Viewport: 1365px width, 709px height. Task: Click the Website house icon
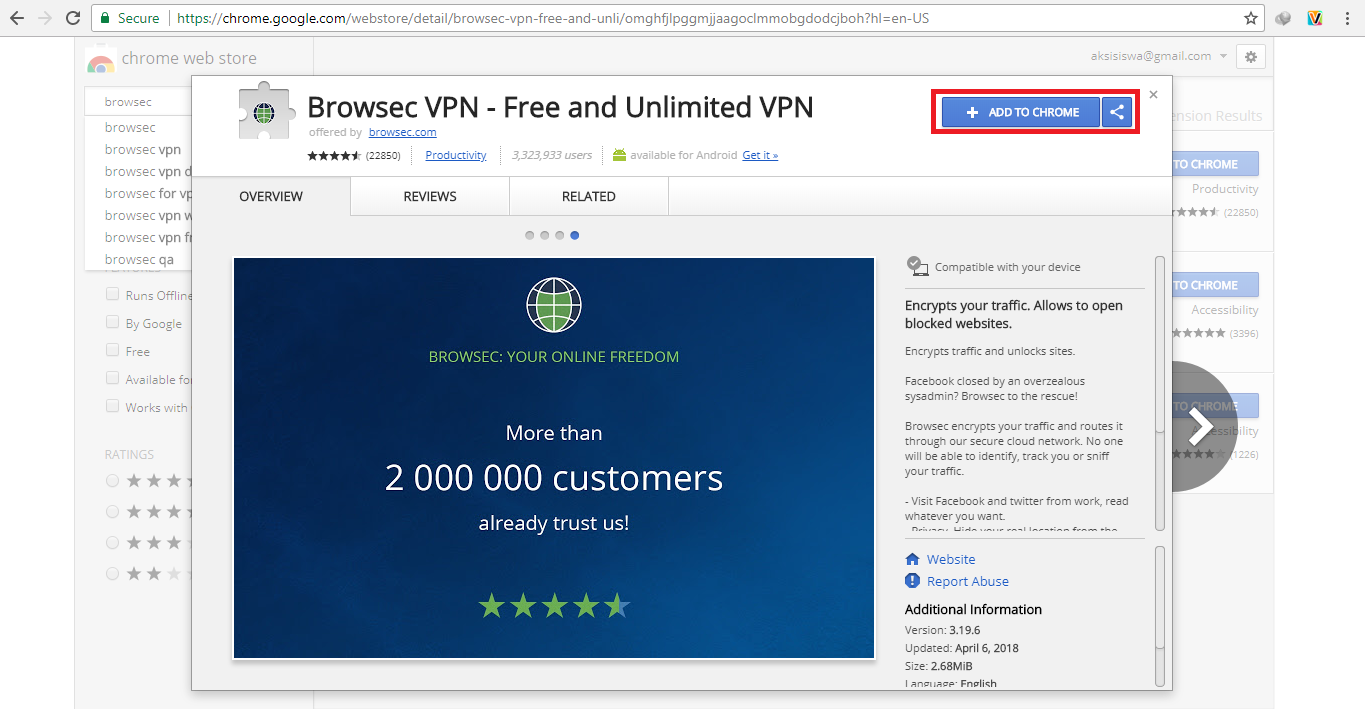[x=912, y=559]
